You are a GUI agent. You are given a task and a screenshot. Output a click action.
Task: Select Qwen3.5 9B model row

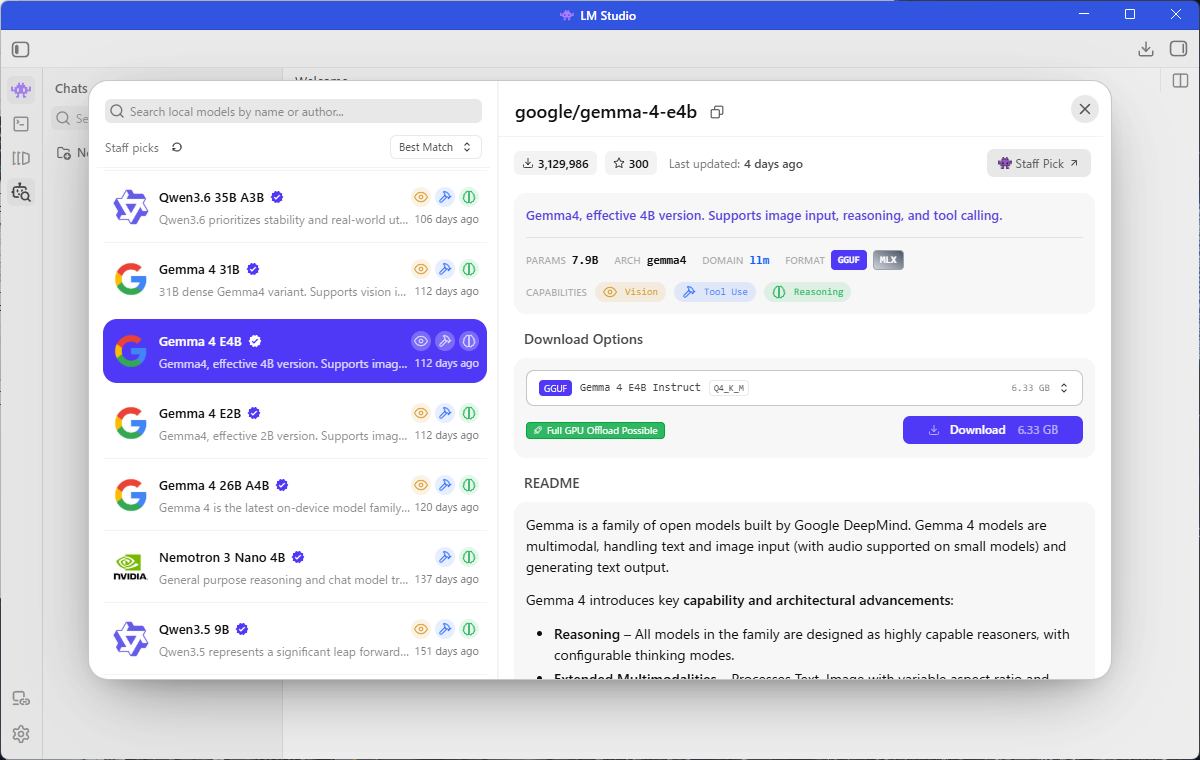pyautogui.click(x=295, y=639)
